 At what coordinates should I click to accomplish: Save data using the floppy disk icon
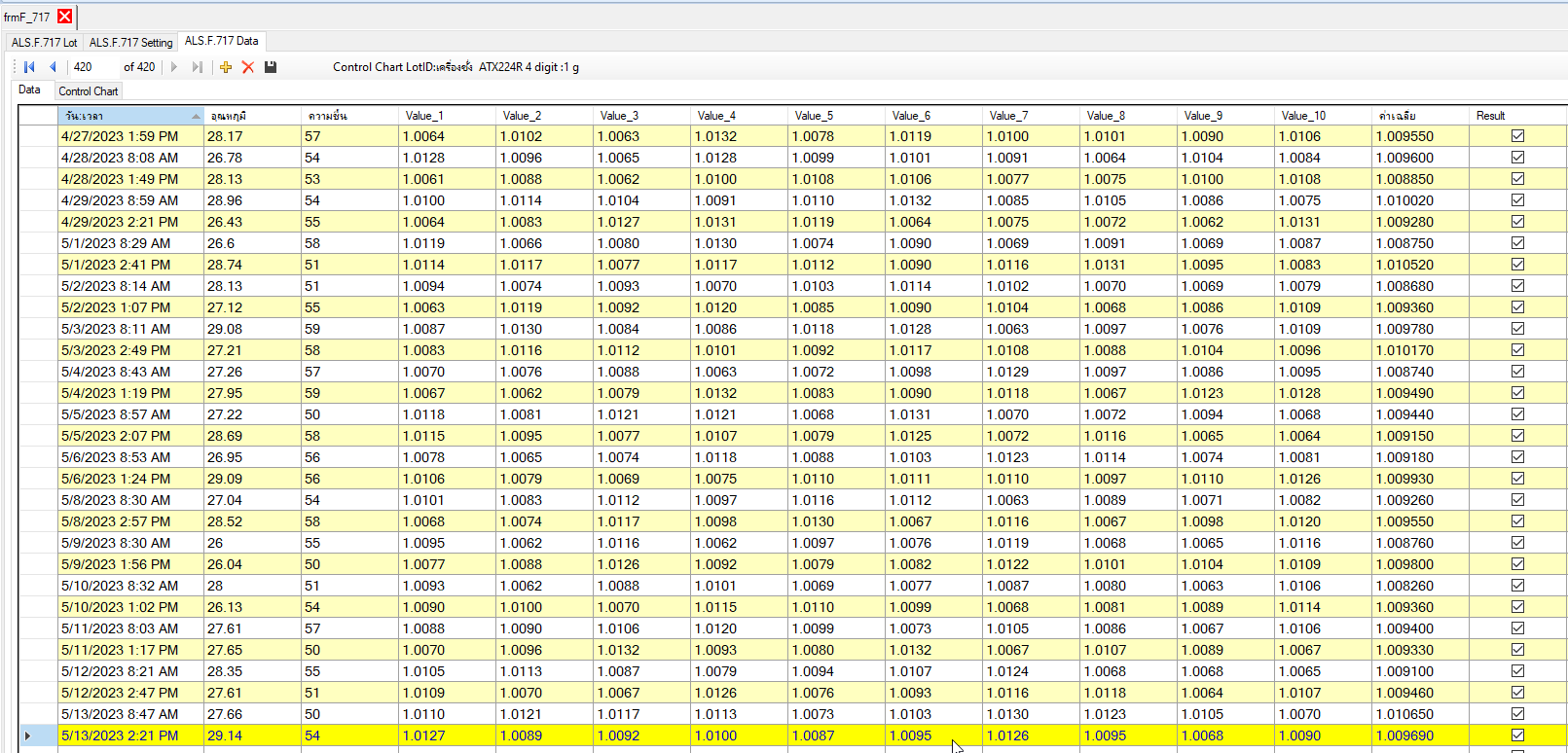click(271, 67)
